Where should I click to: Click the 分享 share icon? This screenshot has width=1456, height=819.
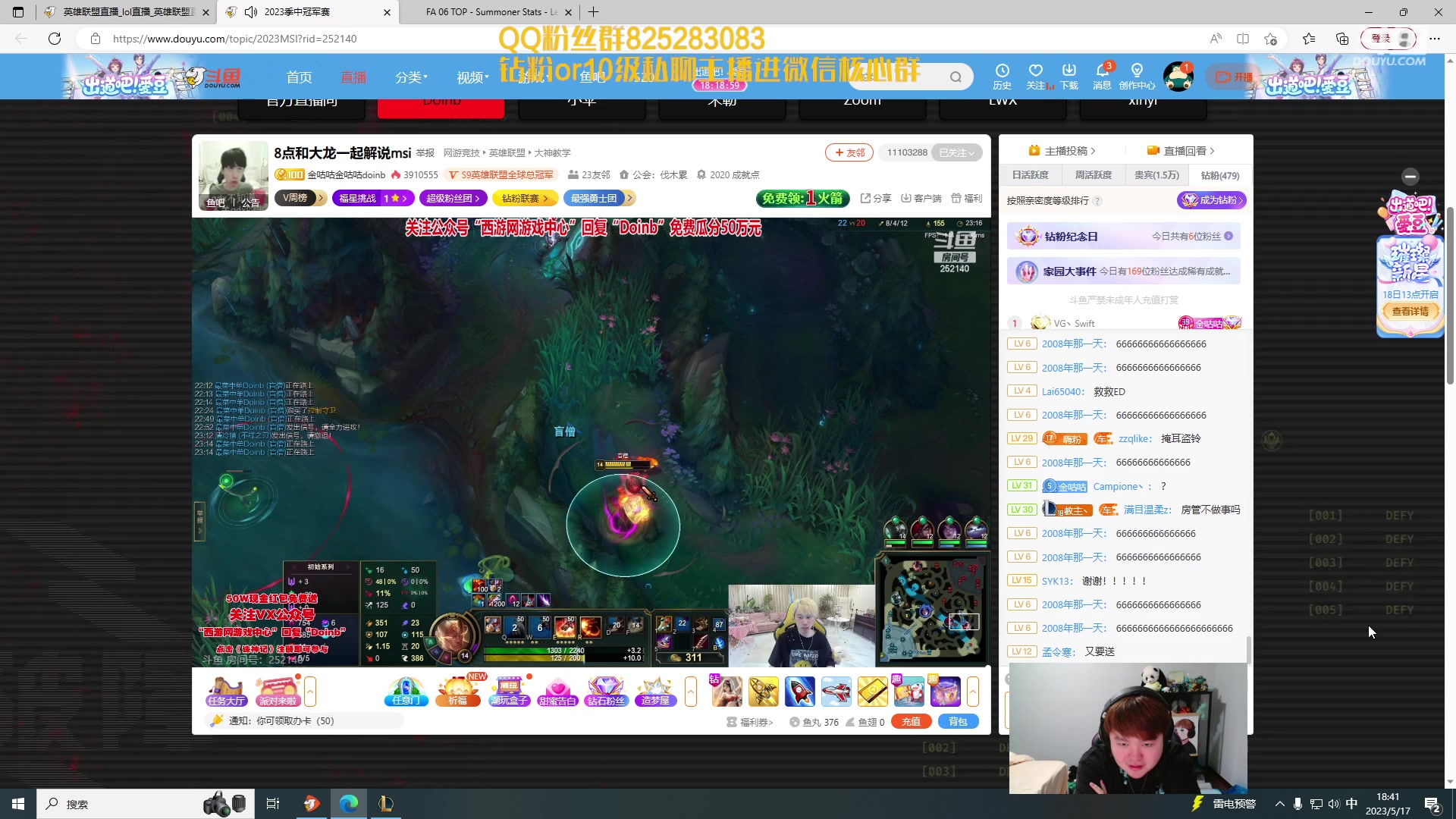point(876,198)
